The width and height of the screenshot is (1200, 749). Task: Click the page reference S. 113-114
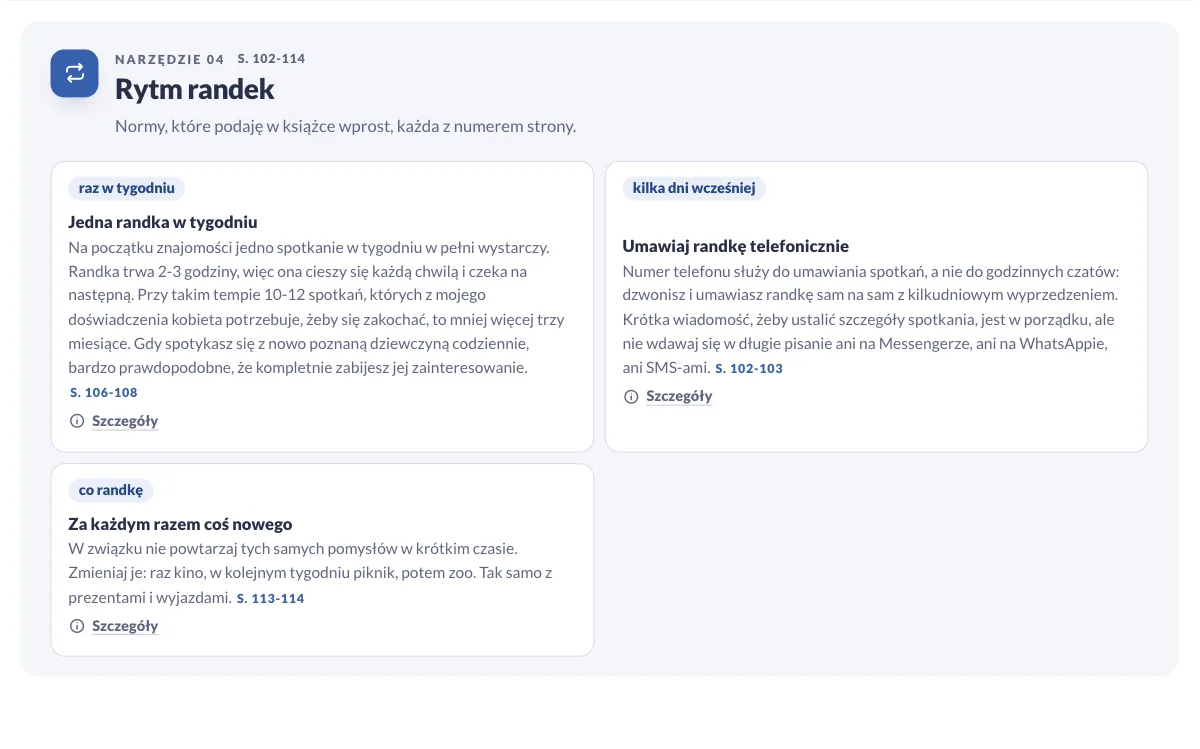point(270,598)
